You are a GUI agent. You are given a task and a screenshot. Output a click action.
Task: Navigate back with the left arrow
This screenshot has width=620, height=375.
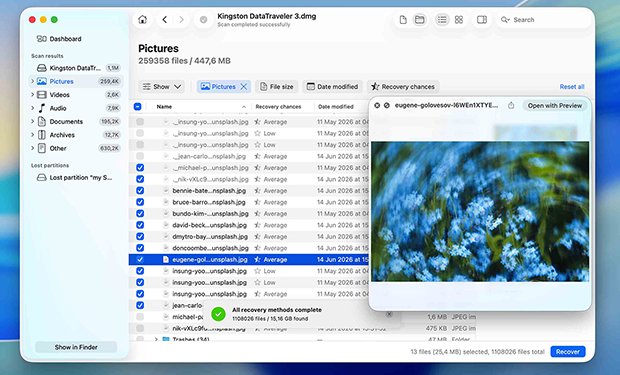(164, 19)
